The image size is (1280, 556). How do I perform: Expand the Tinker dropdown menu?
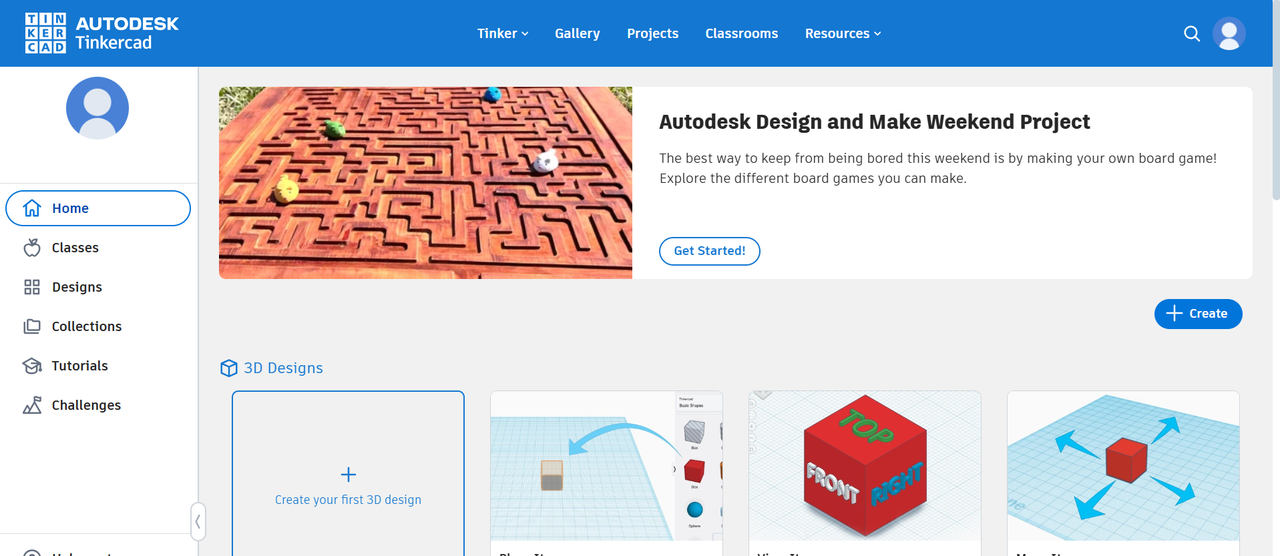(503, 33)
